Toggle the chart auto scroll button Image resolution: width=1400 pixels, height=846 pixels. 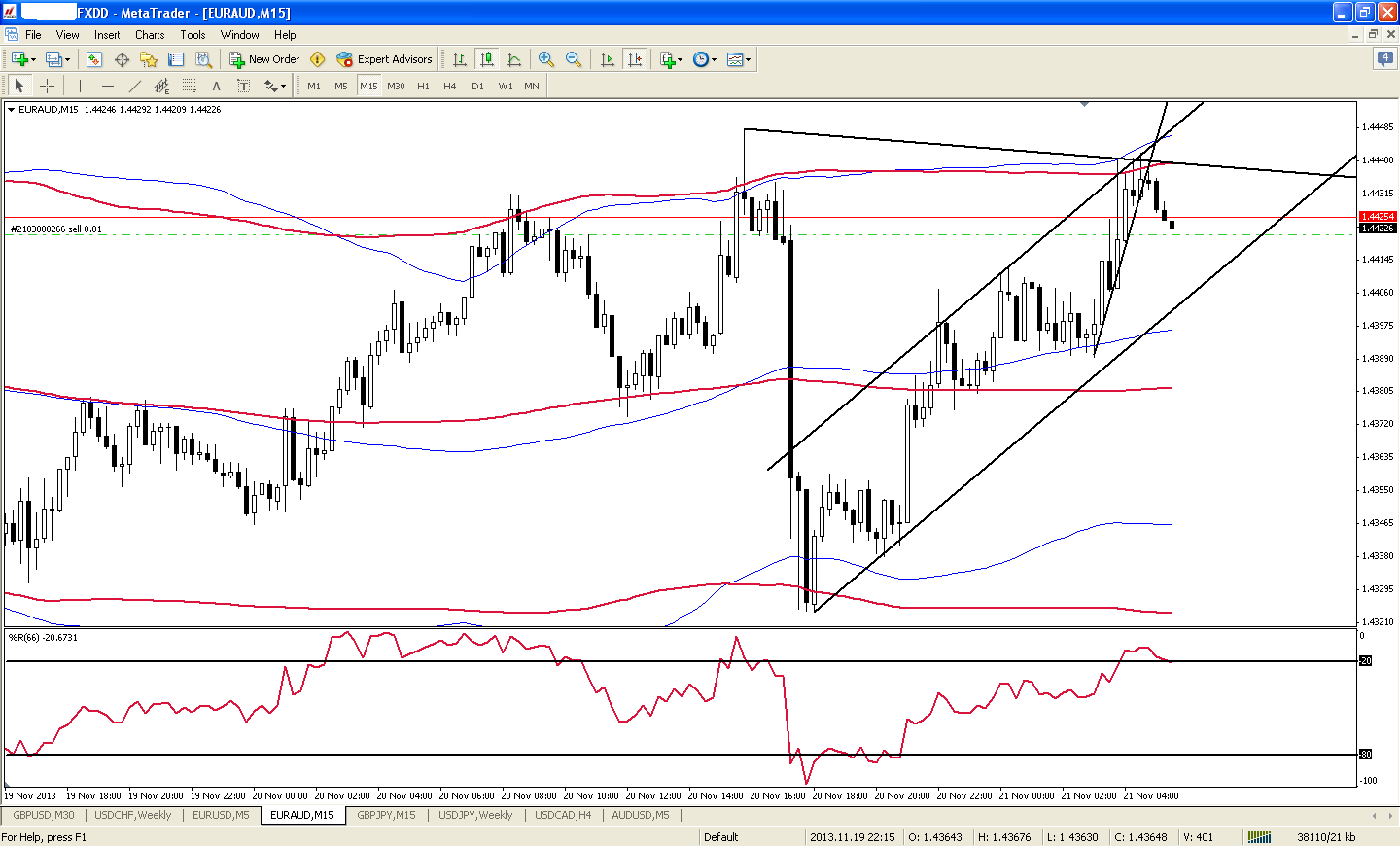[608, 59]
